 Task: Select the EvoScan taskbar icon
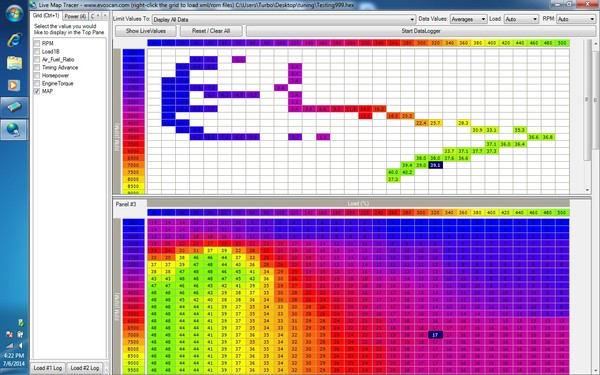point(14,107)
